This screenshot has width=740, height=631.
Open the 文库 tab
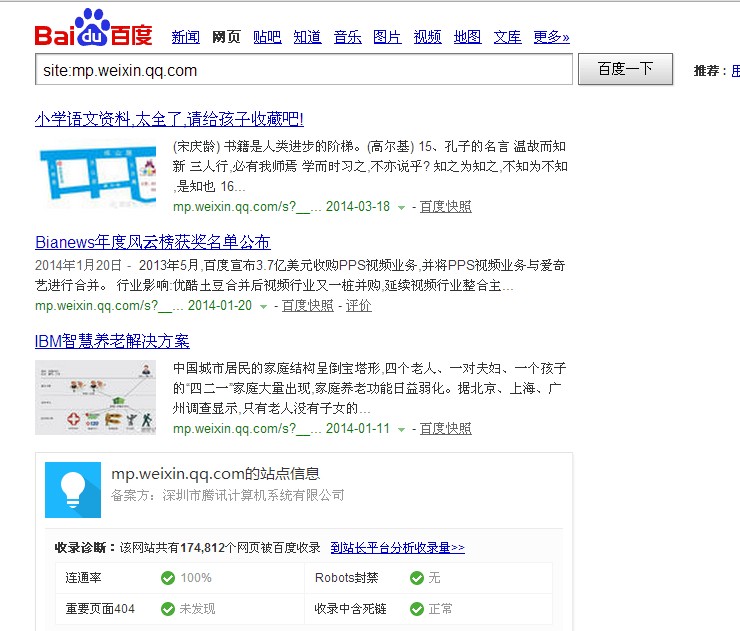(x=507, y=37)
